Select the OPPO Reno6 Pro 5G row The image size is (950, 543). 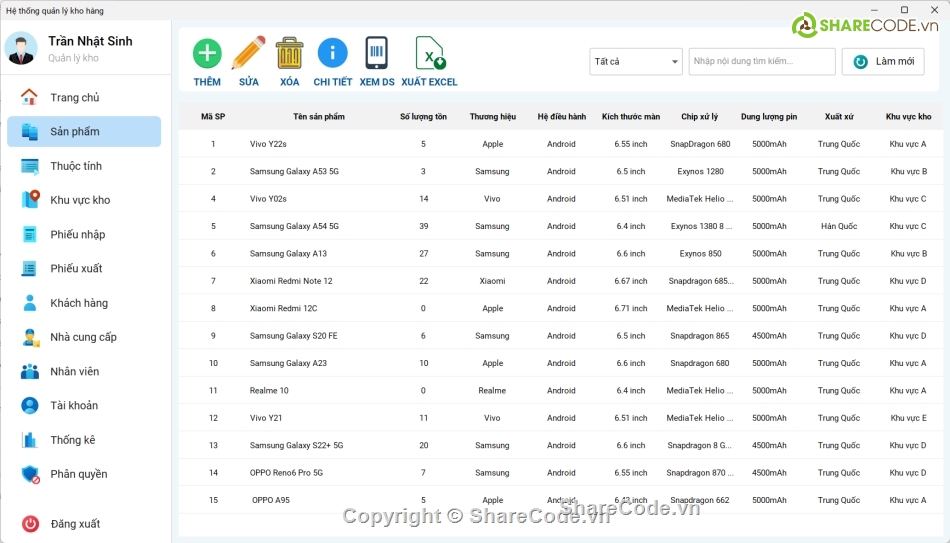coord(561,473)
